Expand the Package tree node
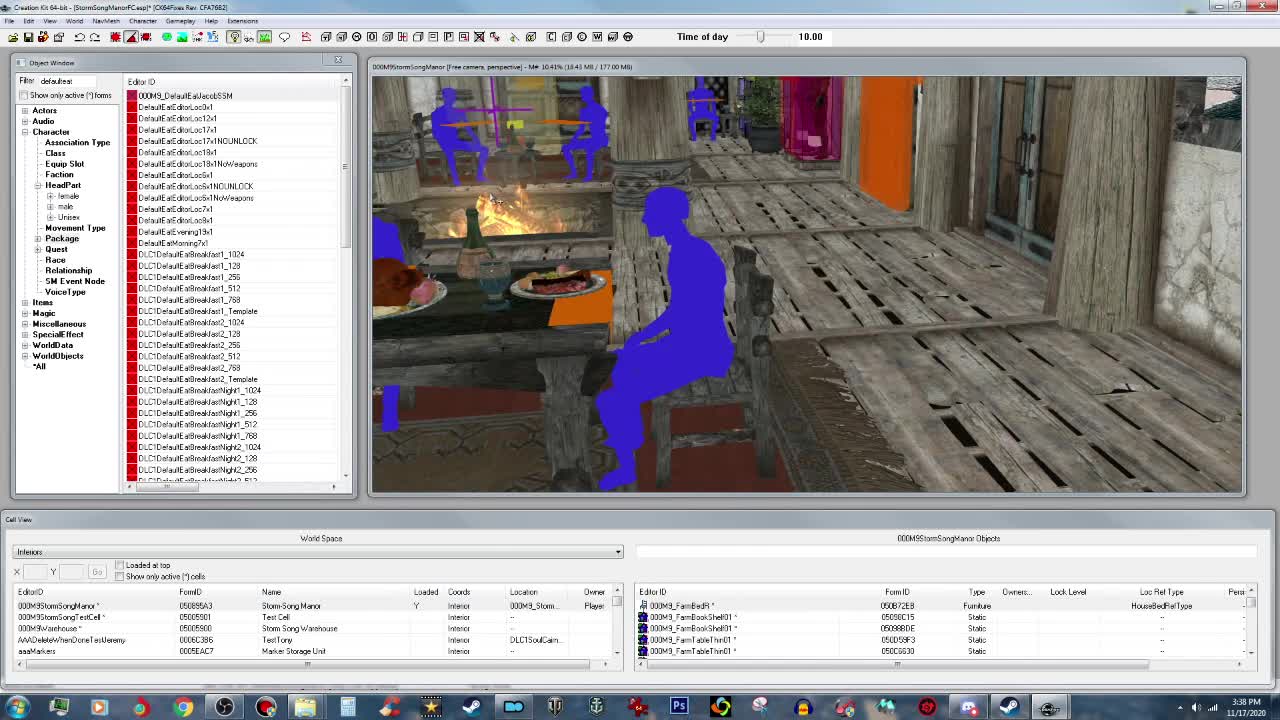Image resolution: width=1280 pixels, height=720 pixels. click(x=38, y=239)
